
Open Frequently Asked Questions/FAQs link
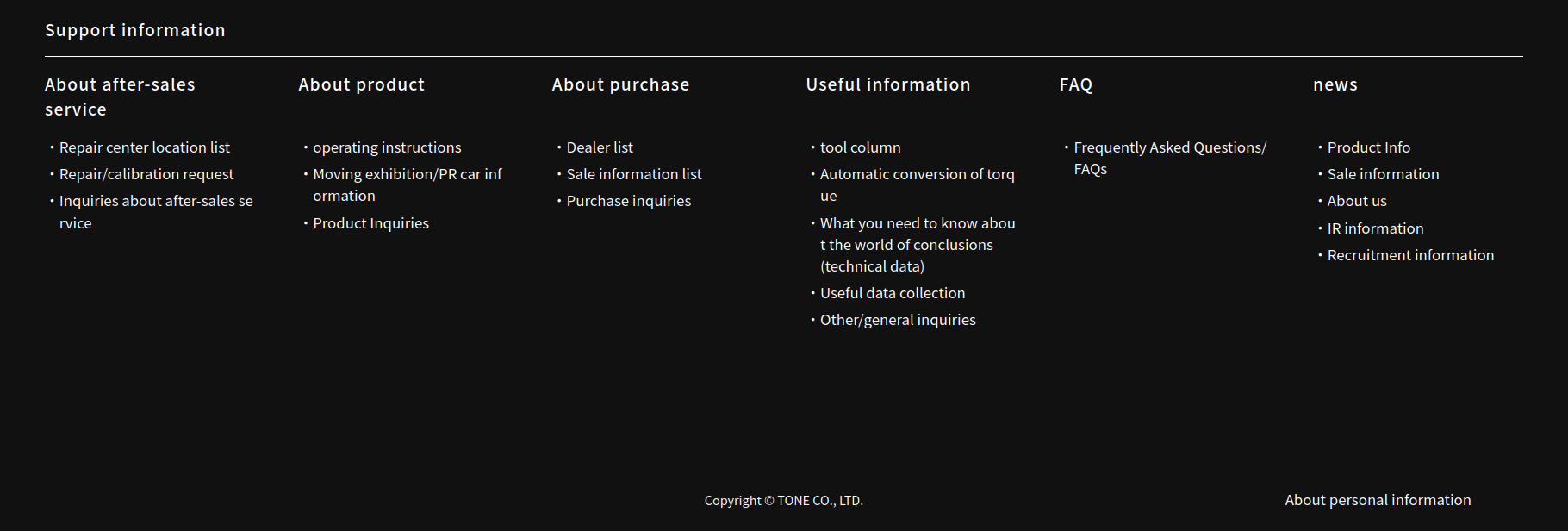[1169, 148]
